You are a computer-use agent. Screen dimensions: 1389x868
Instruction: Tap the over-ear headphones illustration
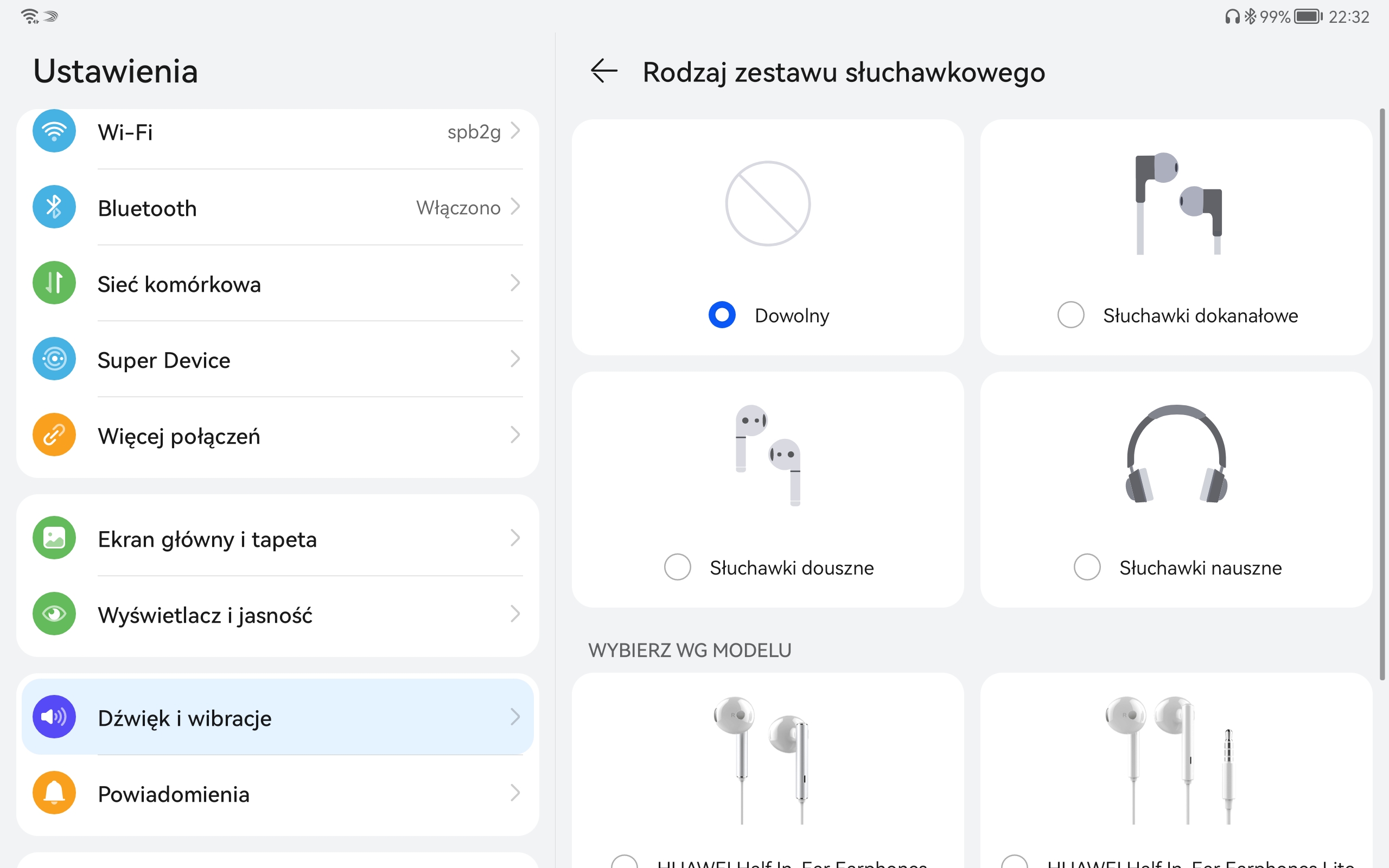pos(1177,454)
